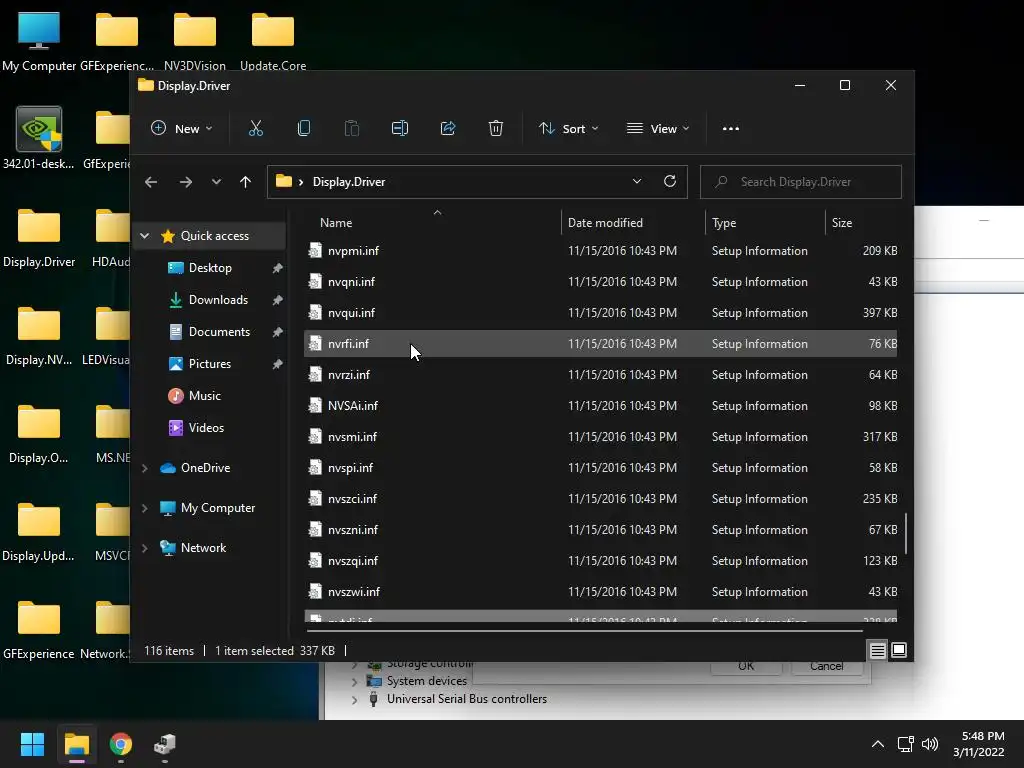1024x768 pixels.
Task: Select the 342.01-desk NVIDIA installer icon
Action: 39,138
